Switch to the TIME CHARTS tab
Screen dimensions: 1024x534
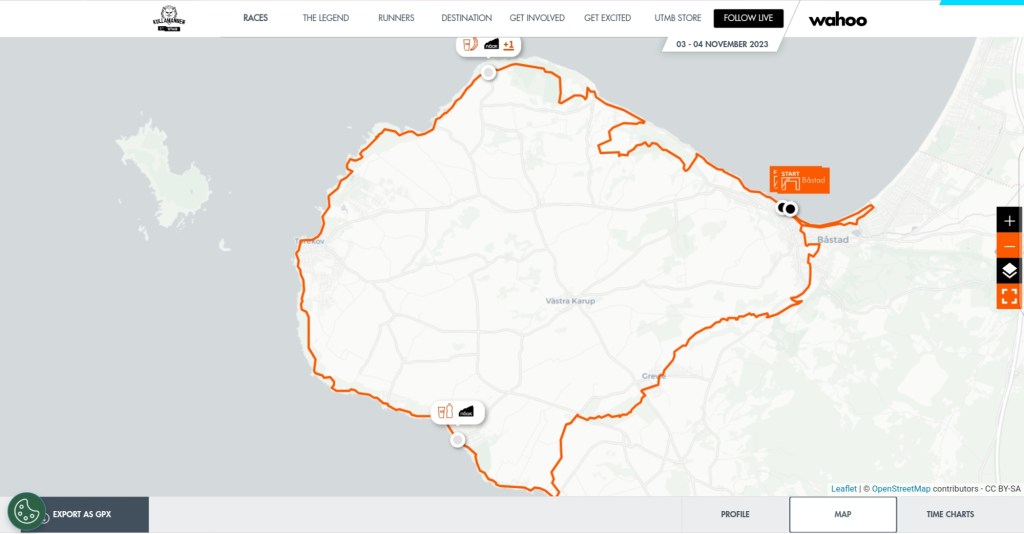tap(946, 514)
